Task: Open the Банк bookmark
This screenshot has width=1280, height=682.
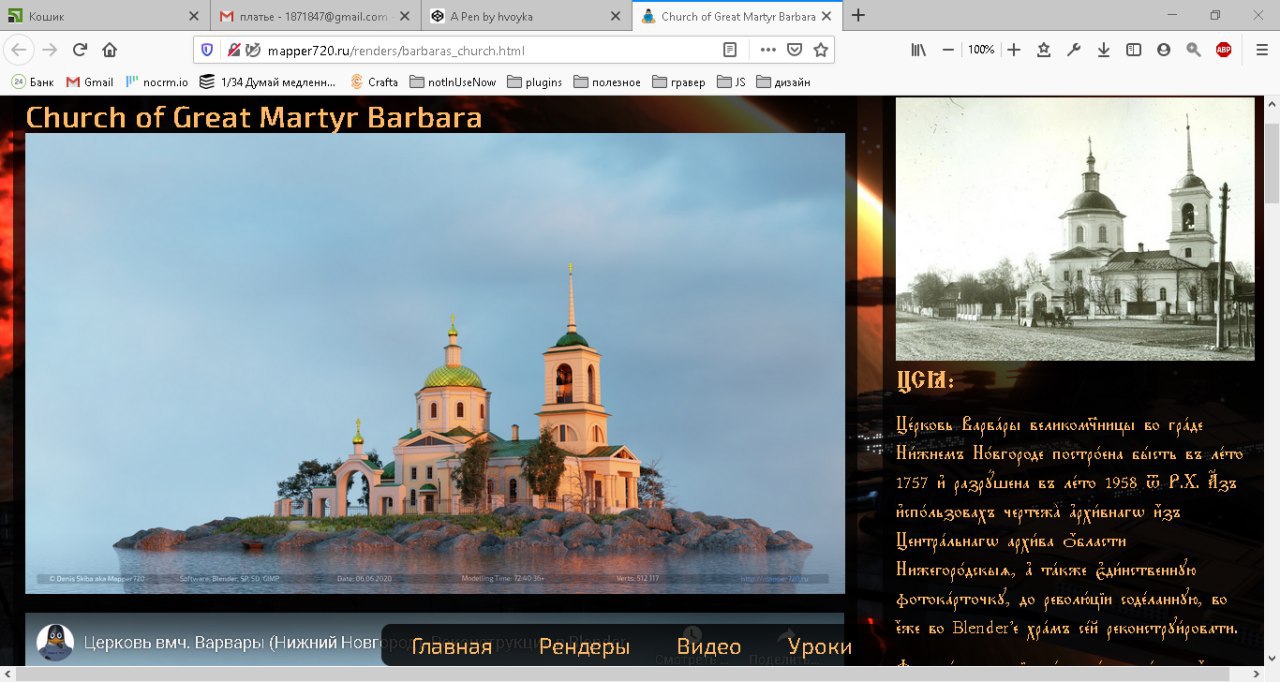Action: (32, 82)
